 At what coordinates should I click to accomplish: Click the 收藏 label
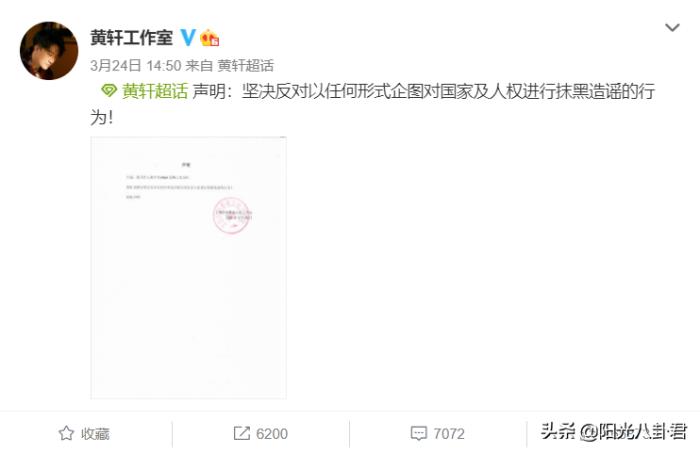coord(95,433)
